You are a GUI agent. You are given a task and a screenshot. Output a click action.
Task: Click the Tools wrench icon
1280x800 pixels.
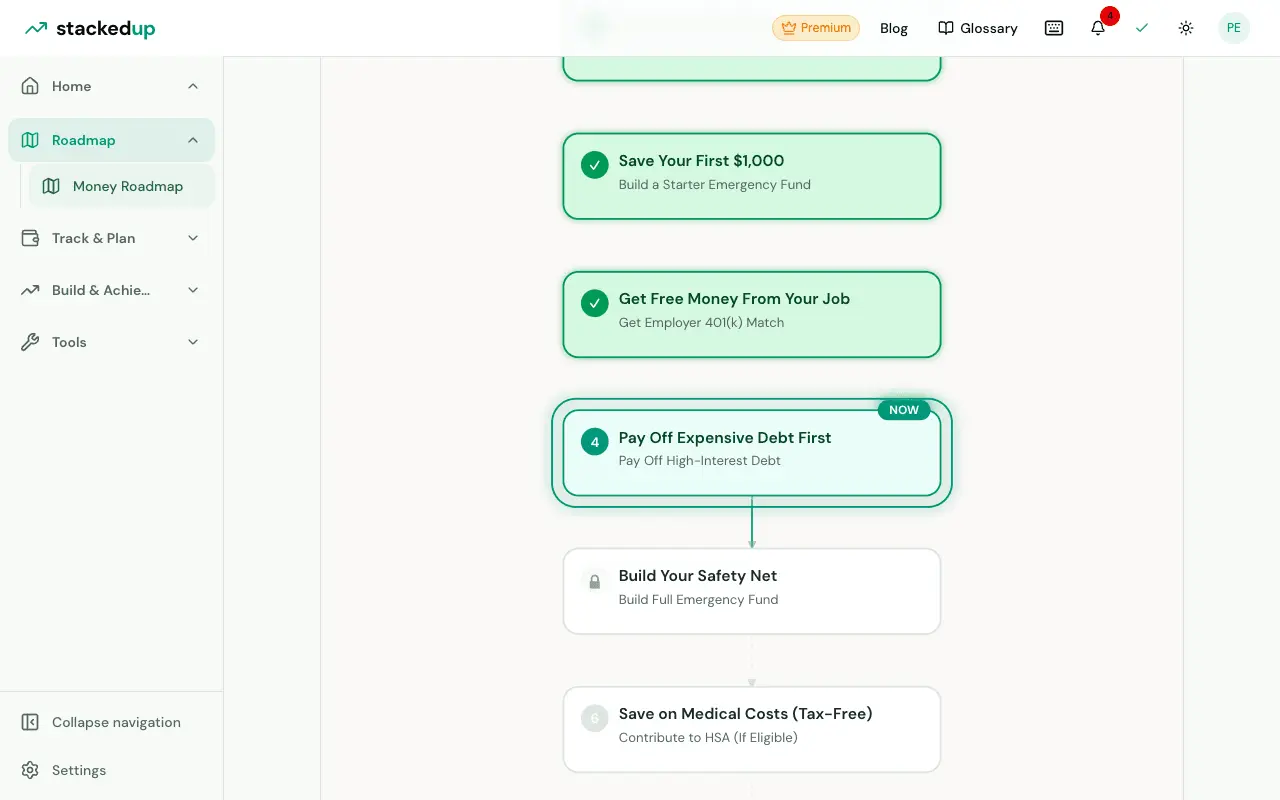(30, 342)
